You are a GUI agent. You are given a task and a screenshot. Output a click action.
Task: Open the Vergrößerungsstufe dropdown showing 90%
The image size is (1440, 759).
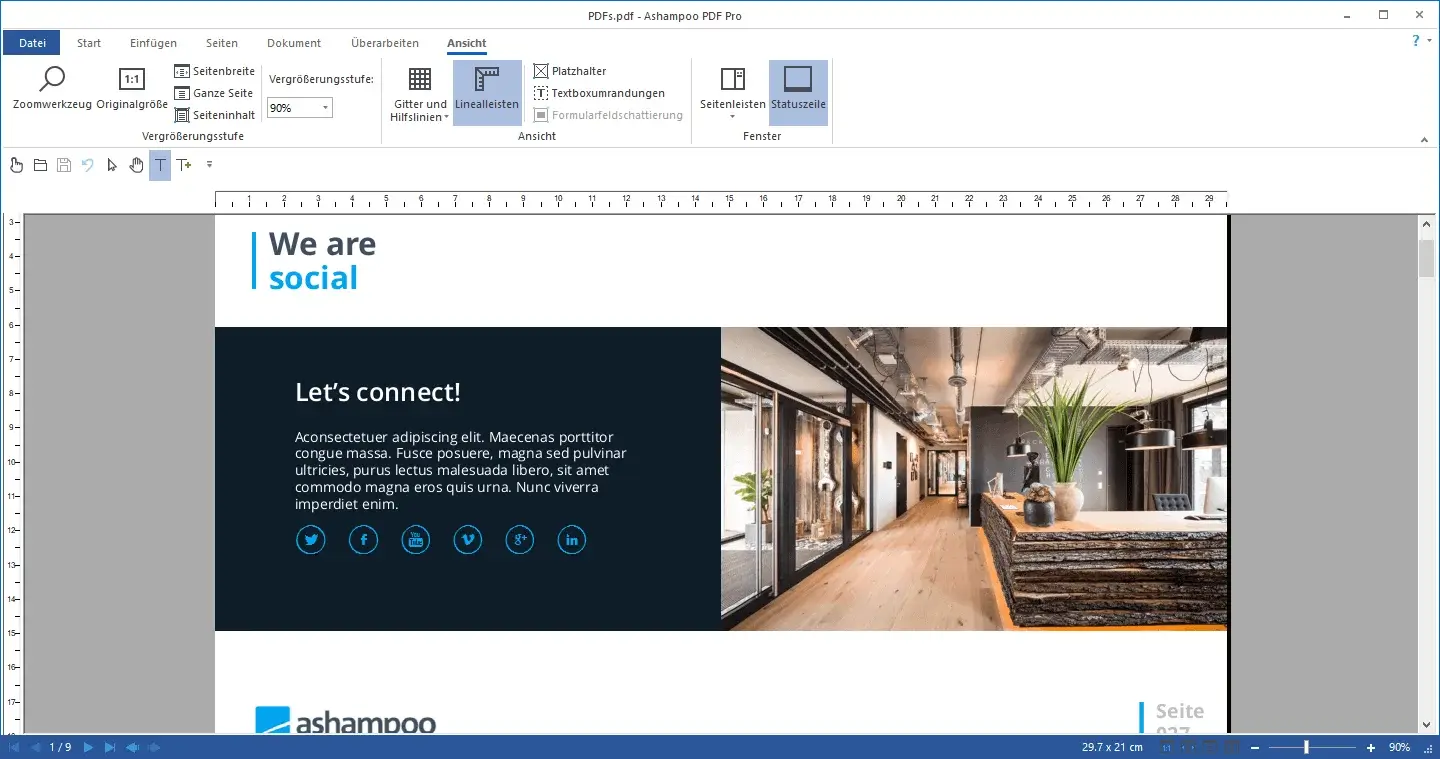(x=325, y=107)
